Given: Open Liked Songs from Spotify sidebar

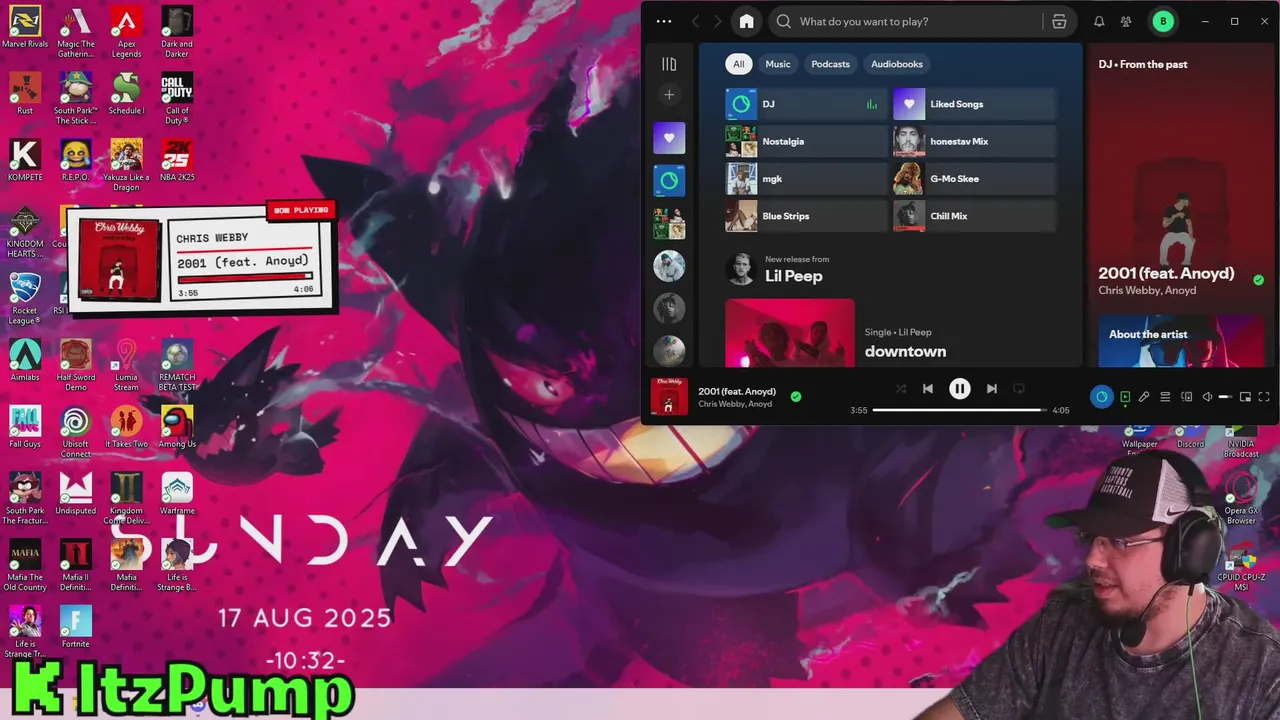Looking at the screenshot, I should (669, 138).
